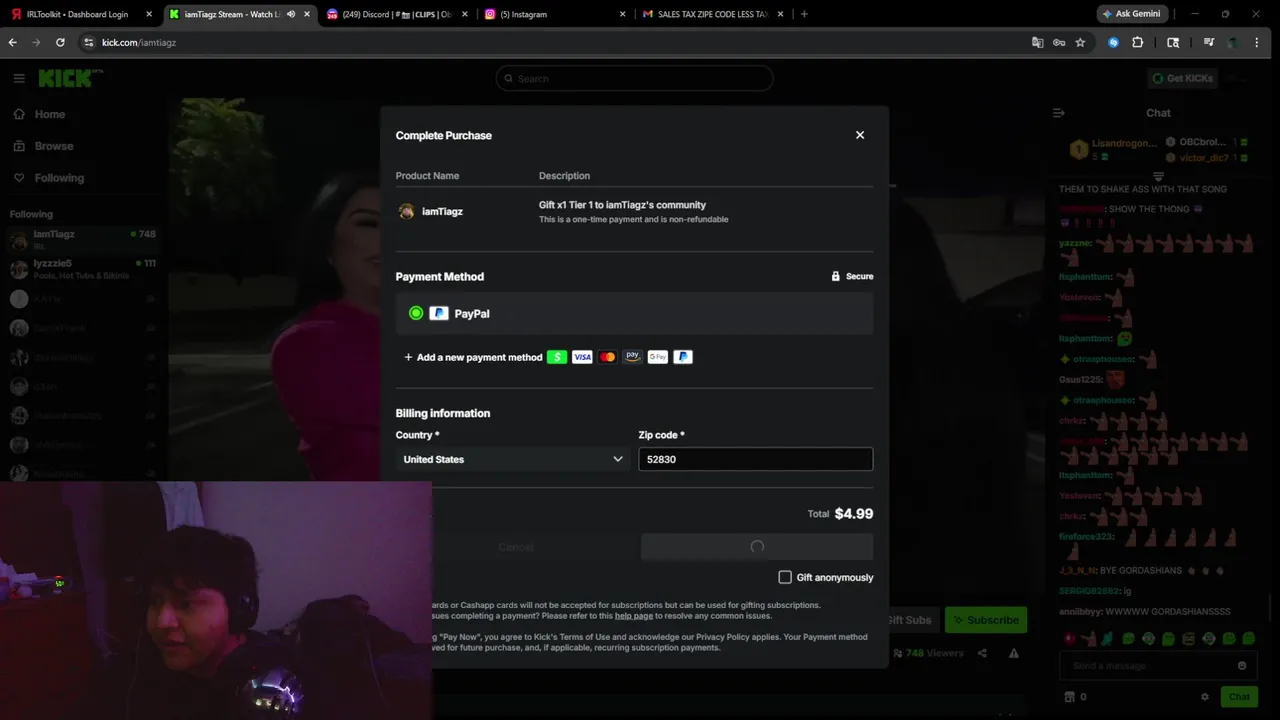Switch to the Instagram browser tab
The image size is (1280, 720).
coord(556,14)
